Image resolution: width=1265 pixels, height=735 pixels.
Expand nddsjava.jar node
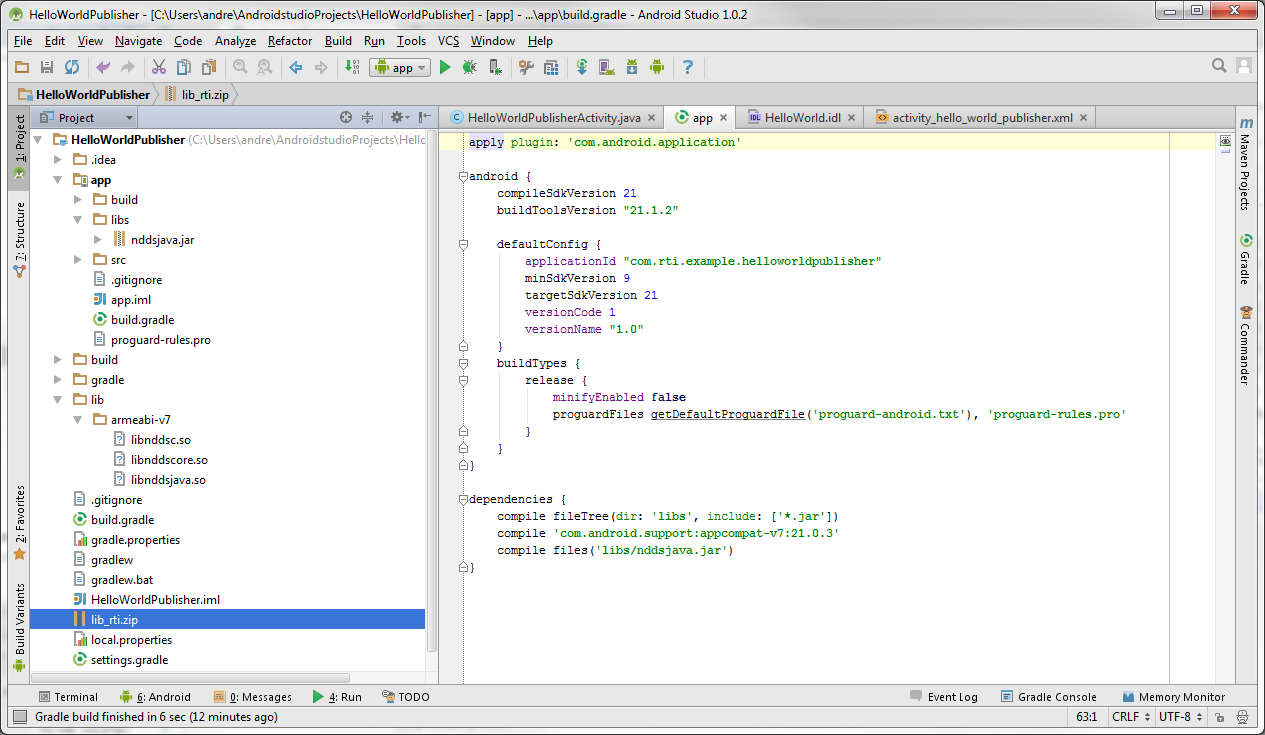(98, 240)
